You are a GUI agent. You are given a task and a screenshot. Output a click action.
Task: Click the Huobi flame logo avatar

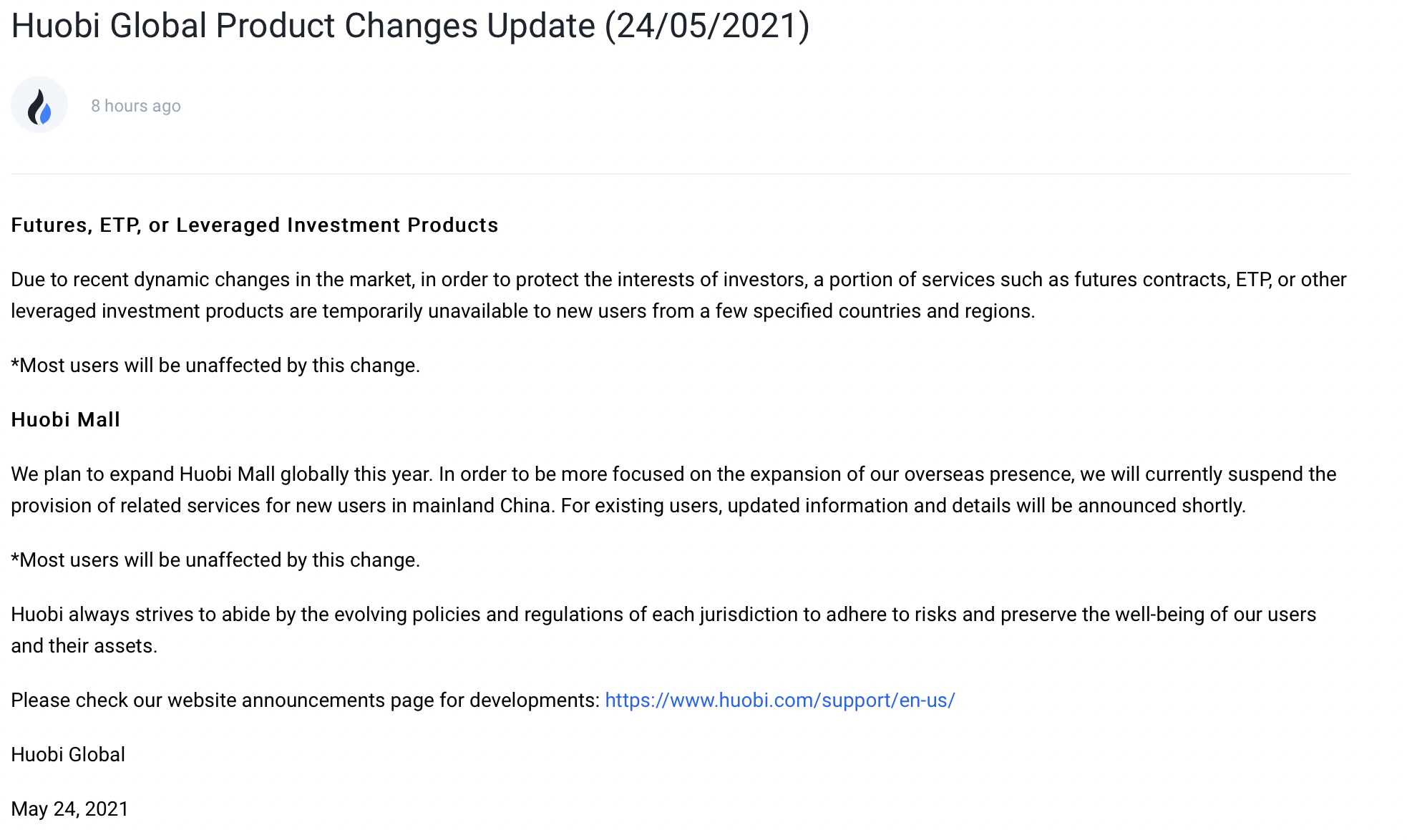39,105
